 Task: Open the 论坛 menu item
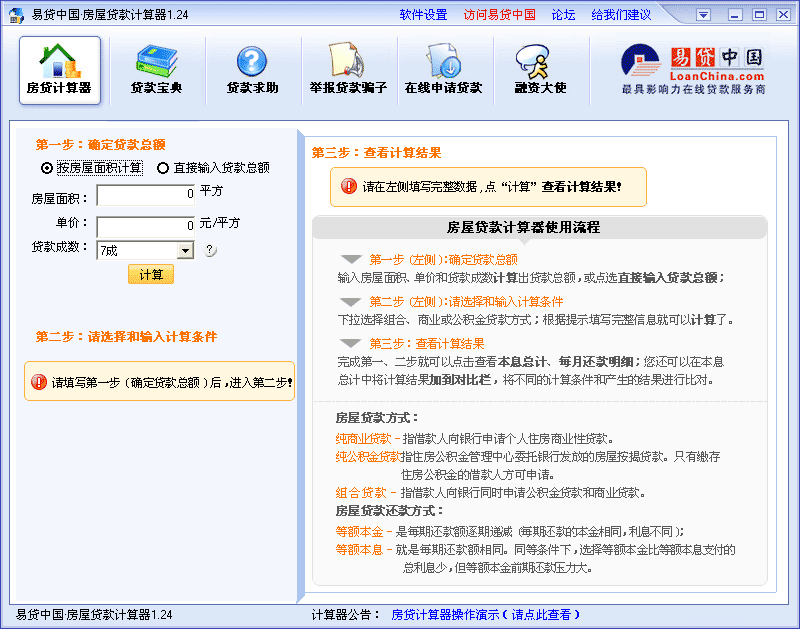coord(563,15)
